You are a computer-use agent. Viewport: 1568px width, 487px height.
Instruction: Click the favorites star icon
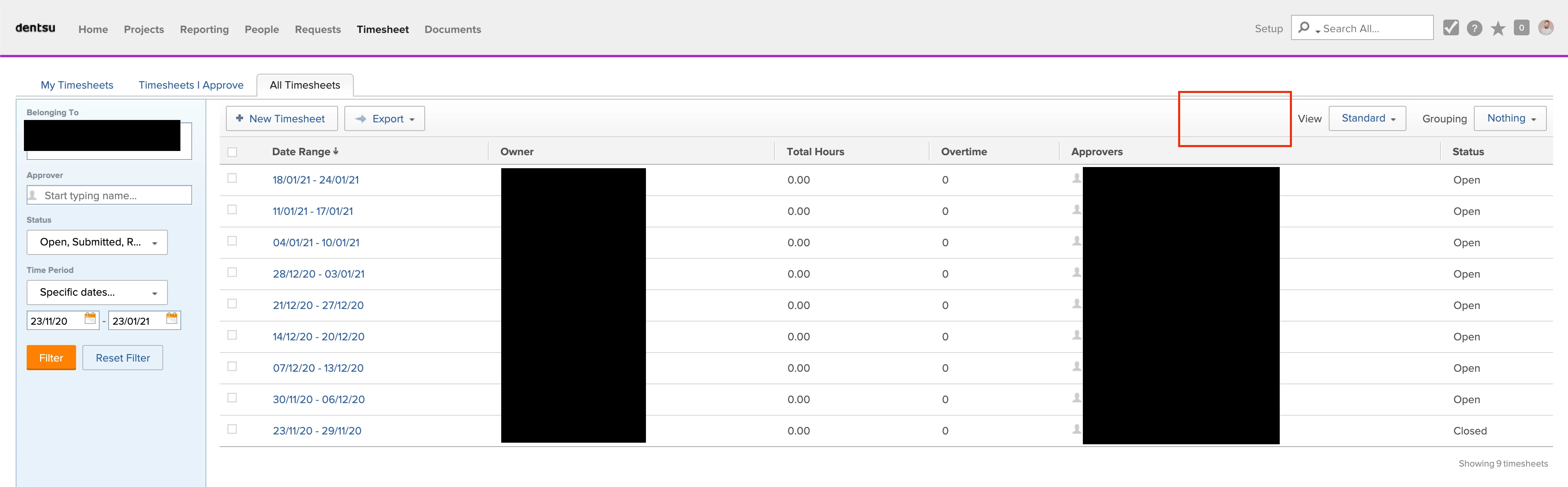click(x=1498, y=29)
